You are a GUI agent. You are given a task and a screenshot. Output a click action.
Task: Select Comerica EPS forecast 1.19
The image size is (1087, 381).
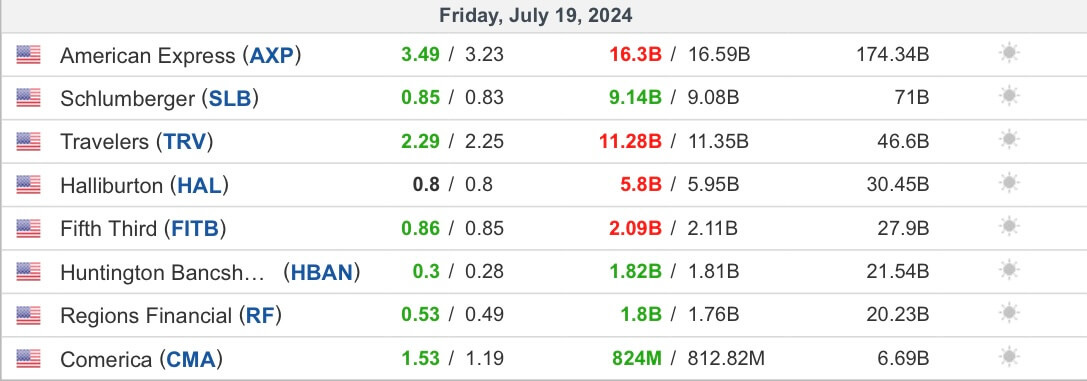pos(484,358)
